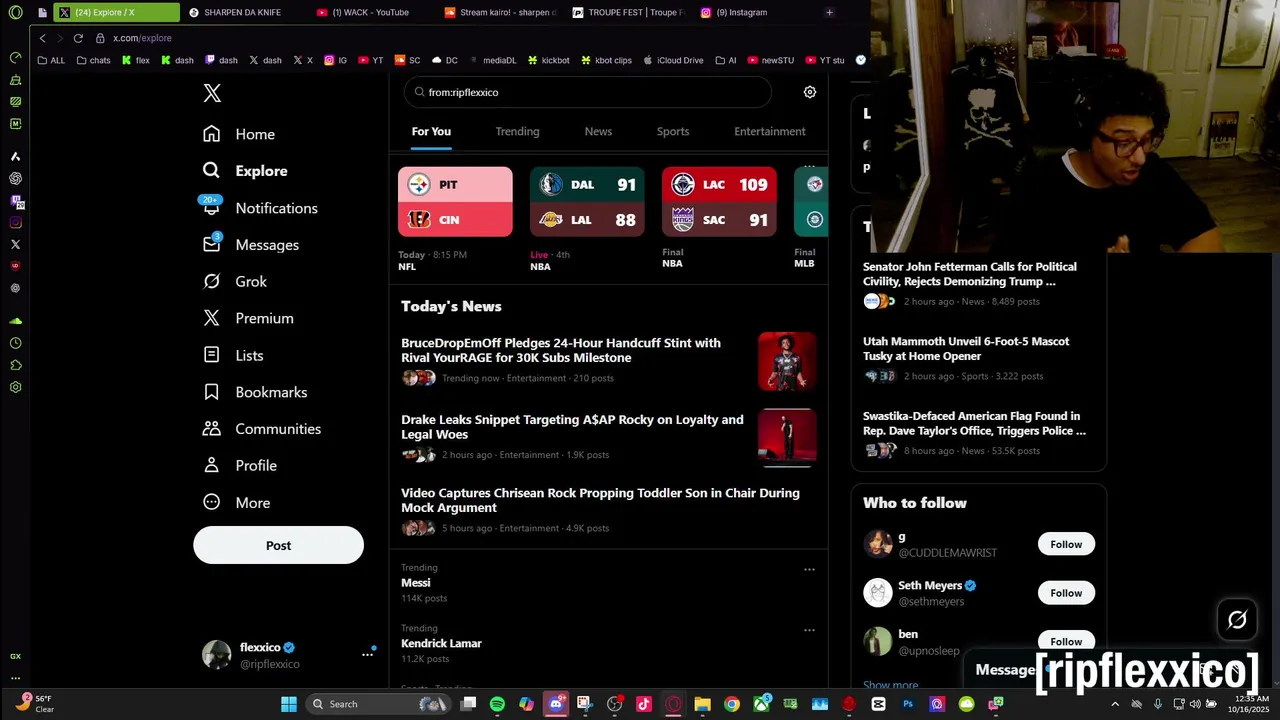Screen dimensions: 1280x720
Task: Open Communities from sidebar
Action: (x=262, y=429)
